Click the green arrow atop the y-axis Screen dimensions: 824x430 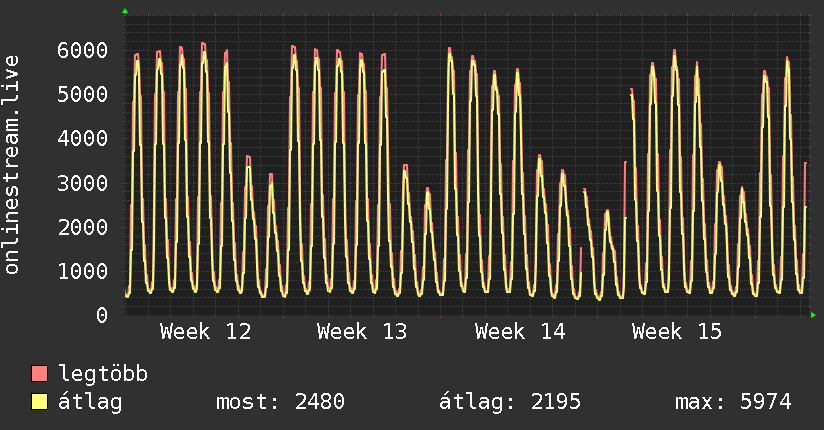[x=125, y=11]
